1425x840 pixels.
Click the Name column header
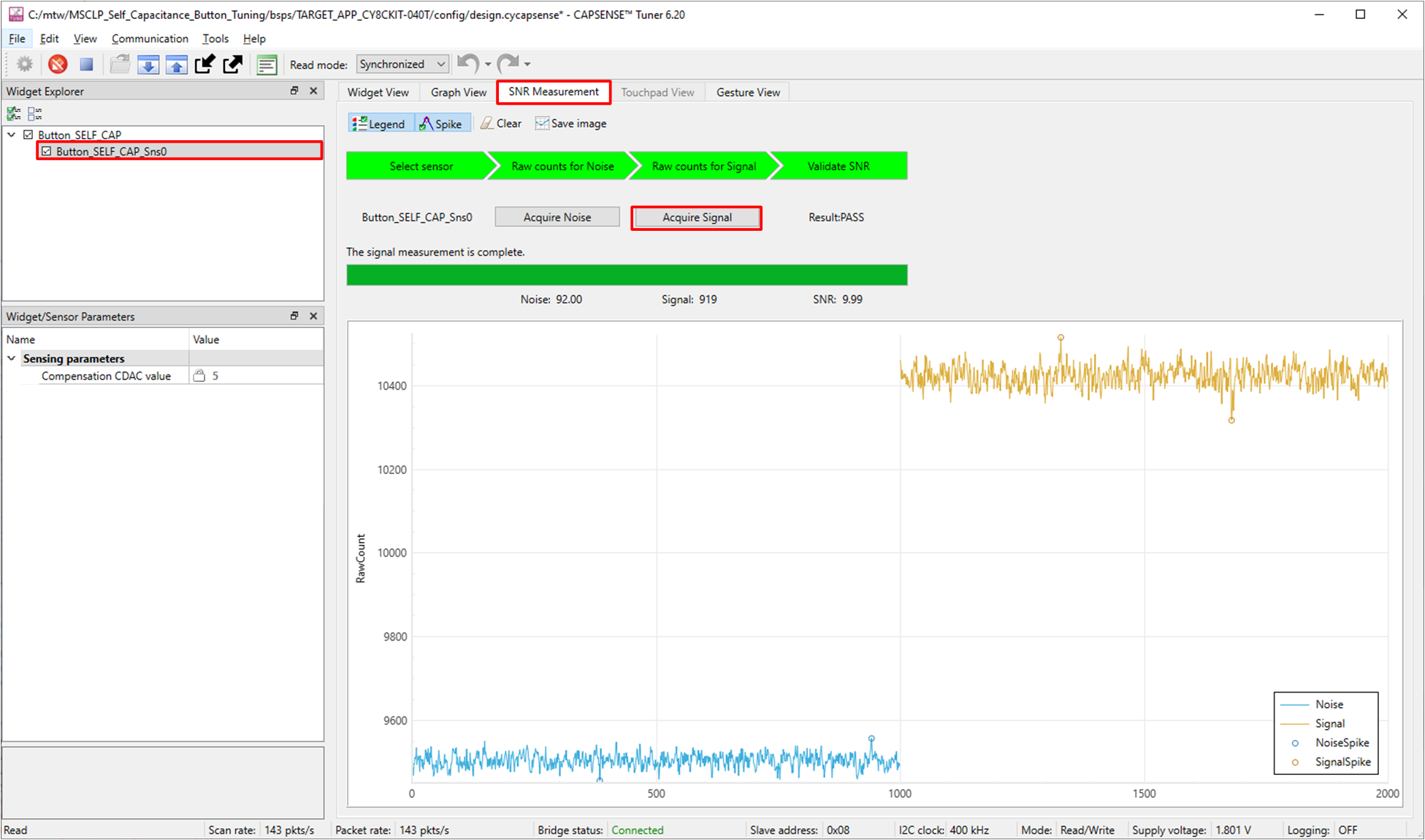pyautogui.click(x=96, y=339)
